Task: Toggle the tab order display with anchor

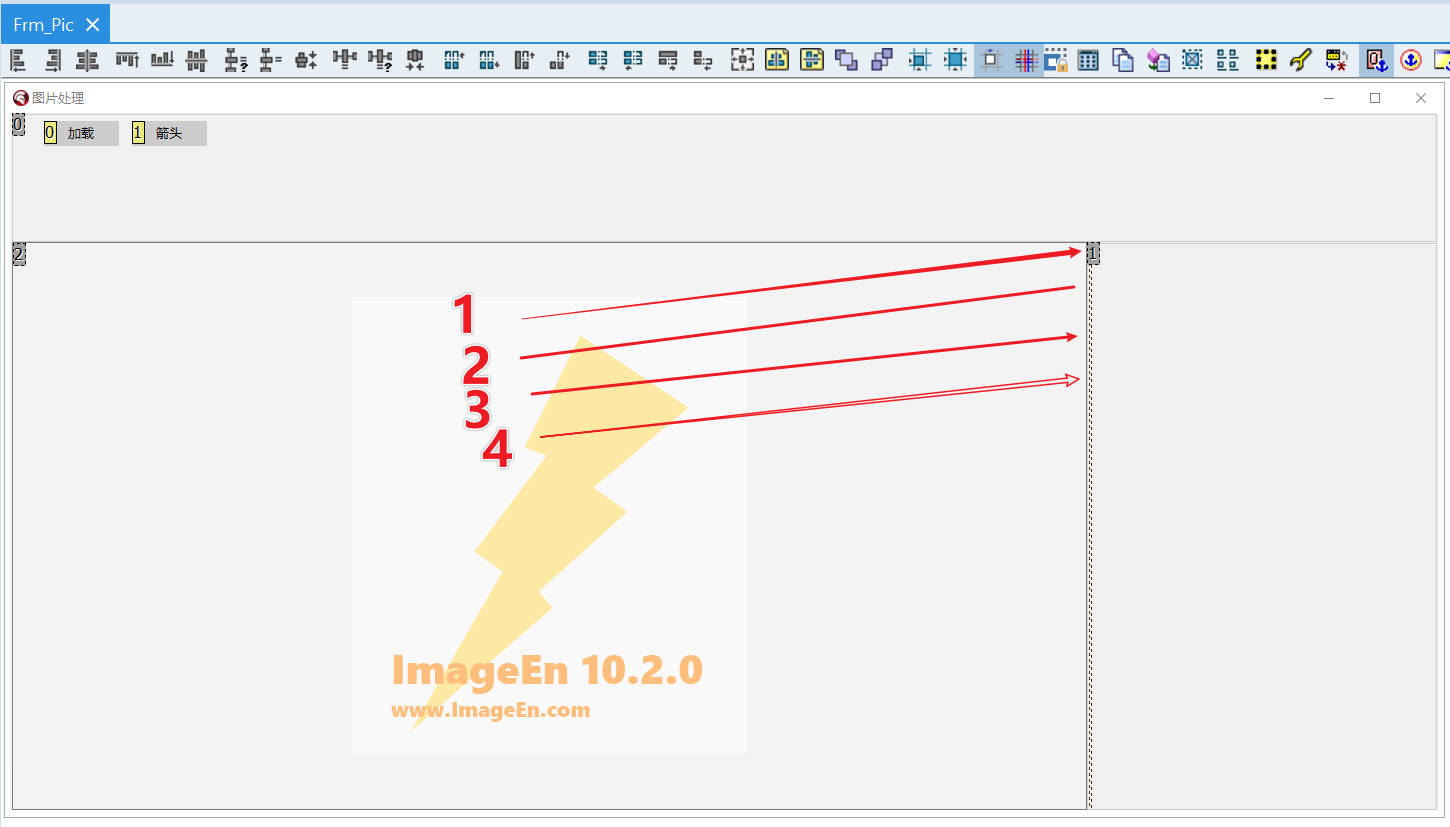Action: [x=1377, y=61]
